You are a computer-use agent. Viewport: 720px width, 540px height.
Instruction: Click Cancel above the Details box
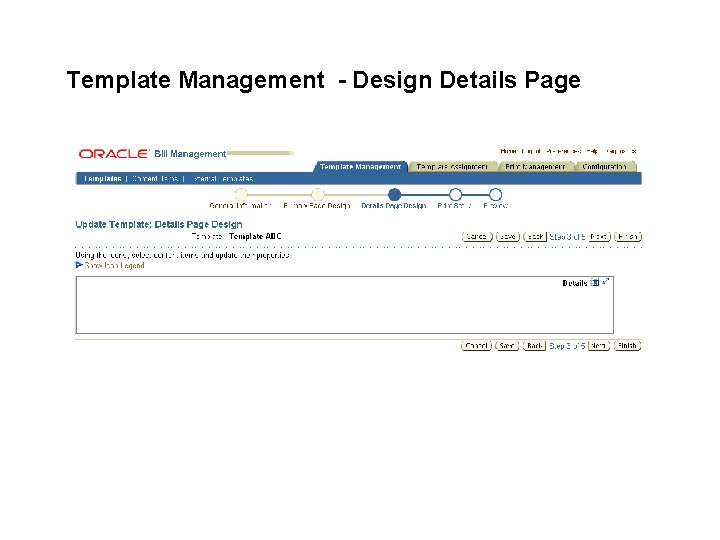pos(477,236)
